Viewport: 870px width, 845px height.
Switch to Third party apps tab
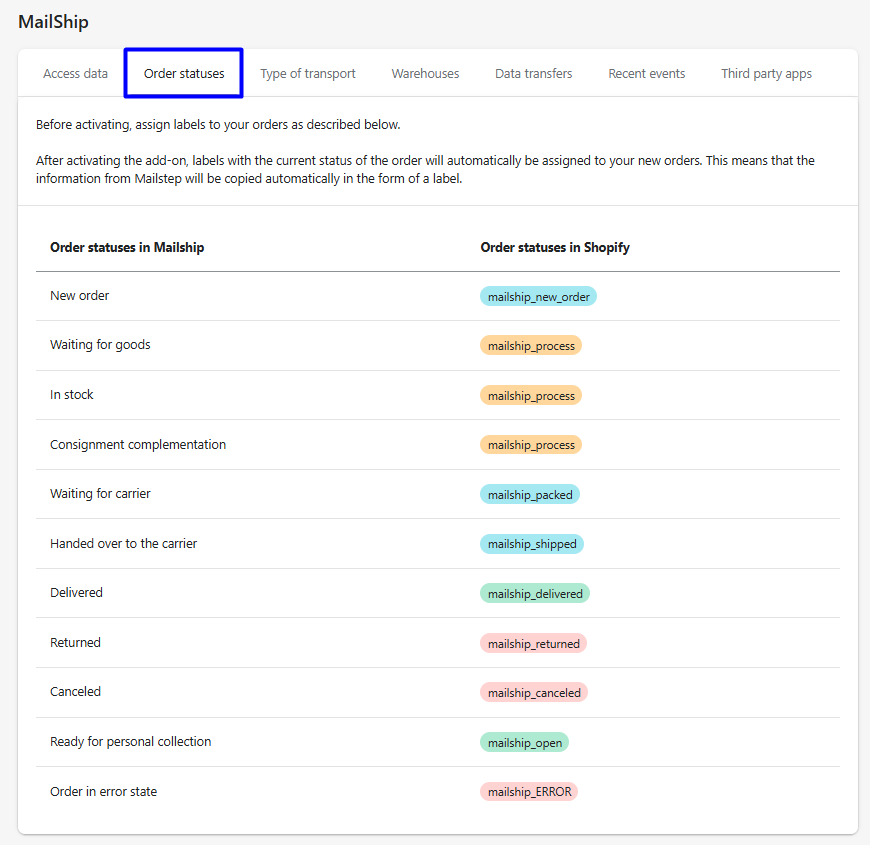[x=766, y=73]
